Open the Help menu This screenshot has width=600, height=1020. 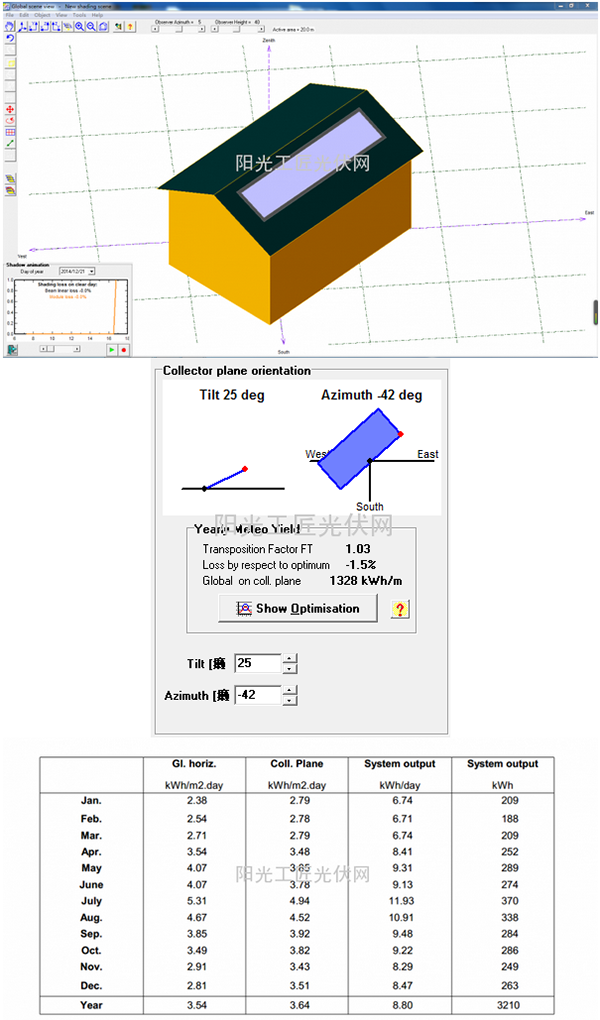tap(98, 15)
